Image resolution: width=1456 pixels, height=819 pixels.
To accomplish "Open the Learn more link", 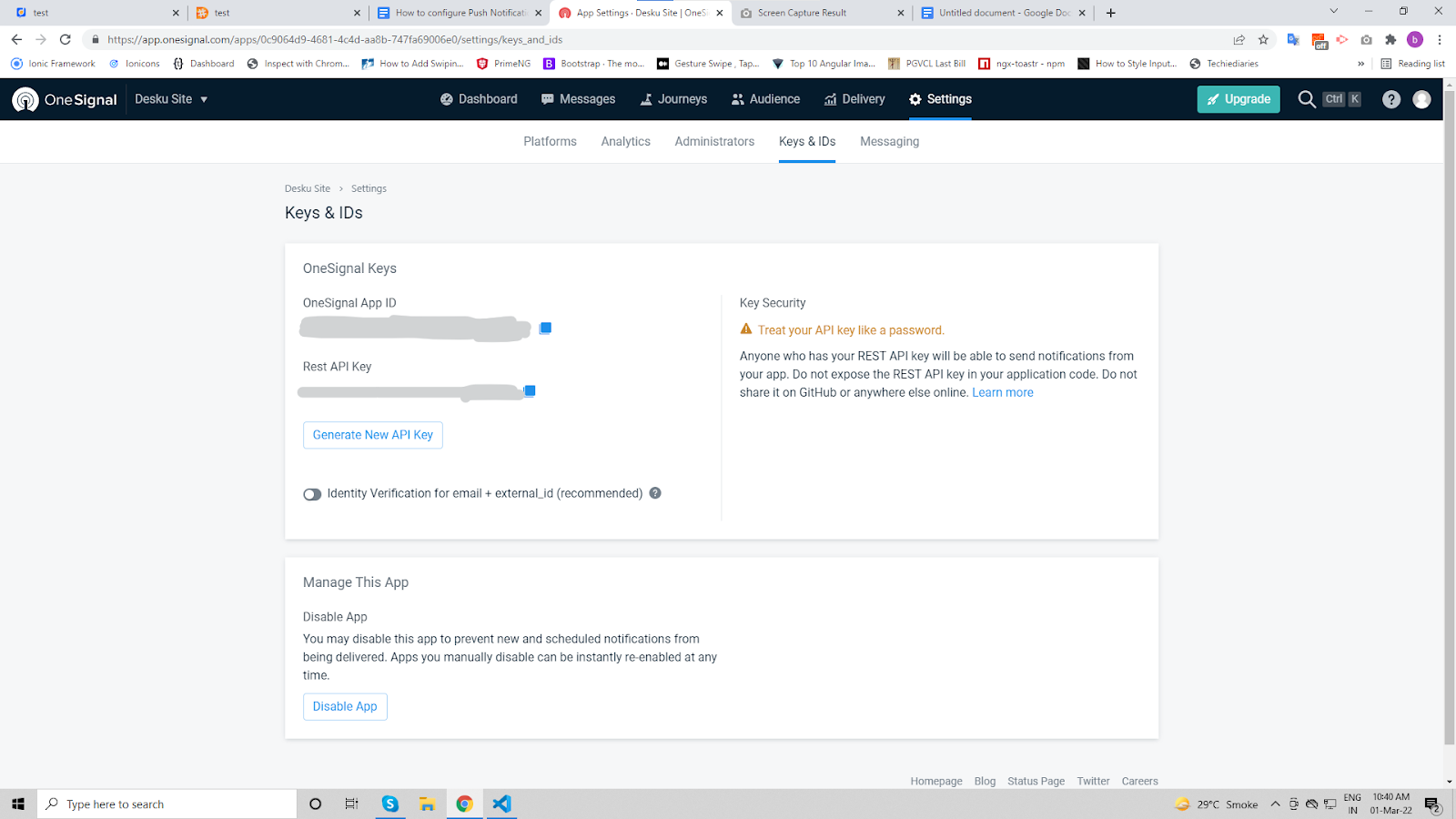I will pyautogui.click(x=1003, y=392).
